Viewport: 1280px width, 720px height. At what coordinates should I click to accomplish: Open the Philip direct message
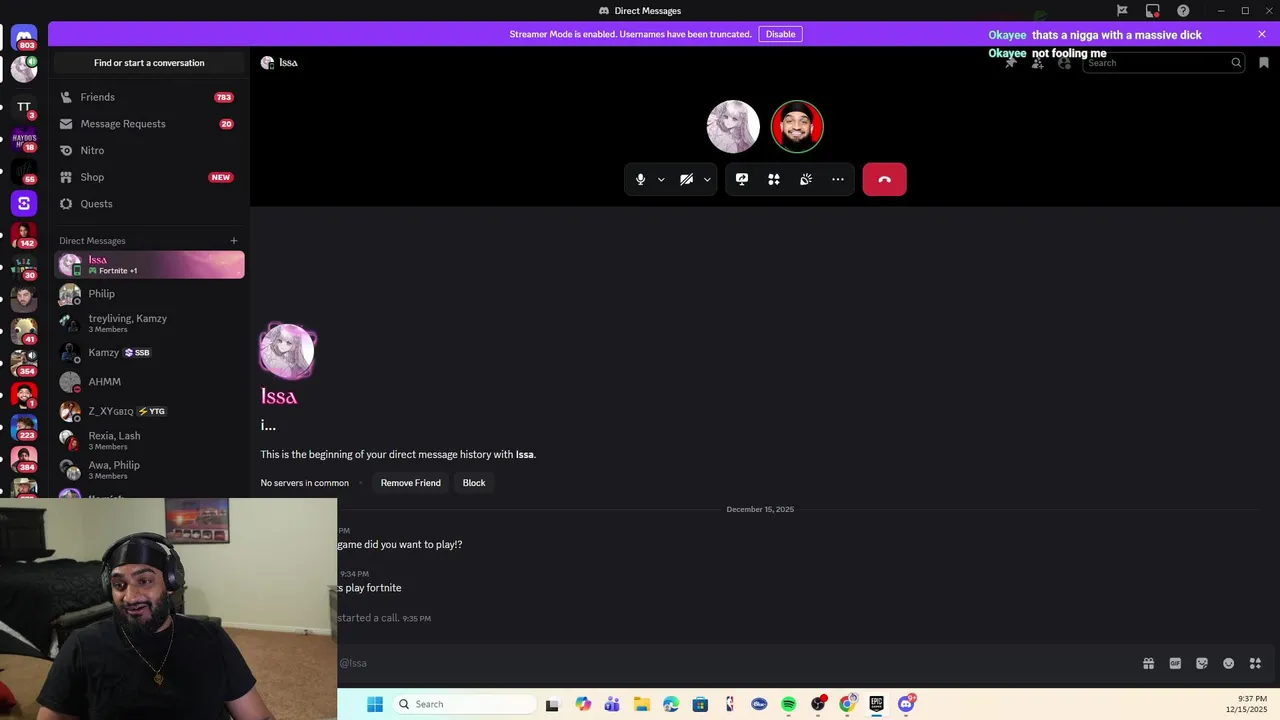point(149,294)
